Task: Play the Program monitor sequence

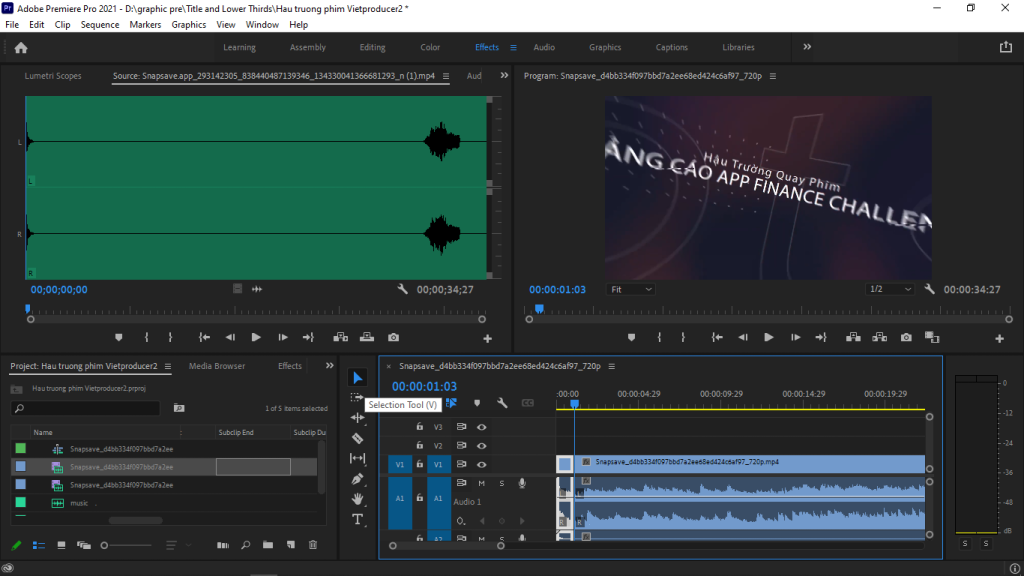Action: click(x=769, y=338)
